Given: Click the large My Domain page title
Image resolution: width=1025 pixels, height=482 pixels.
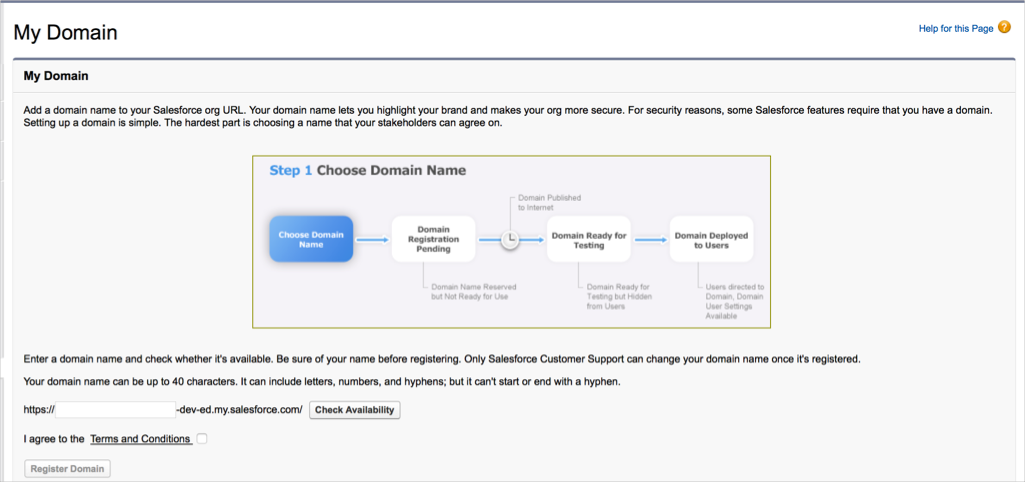Looking at the screenshot, I should click(x=66, y=33).
